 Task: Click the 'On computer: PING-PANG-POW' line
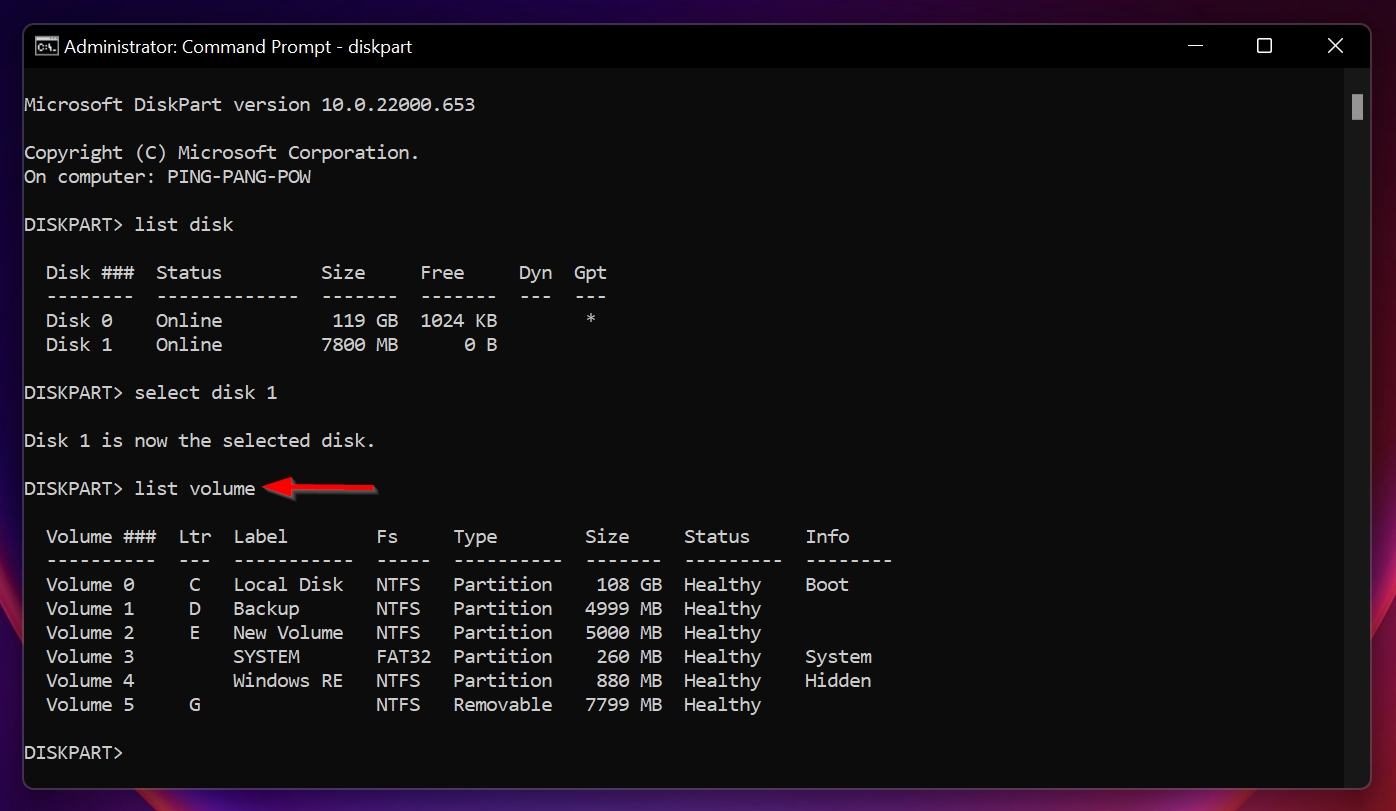tap(167, 177)
